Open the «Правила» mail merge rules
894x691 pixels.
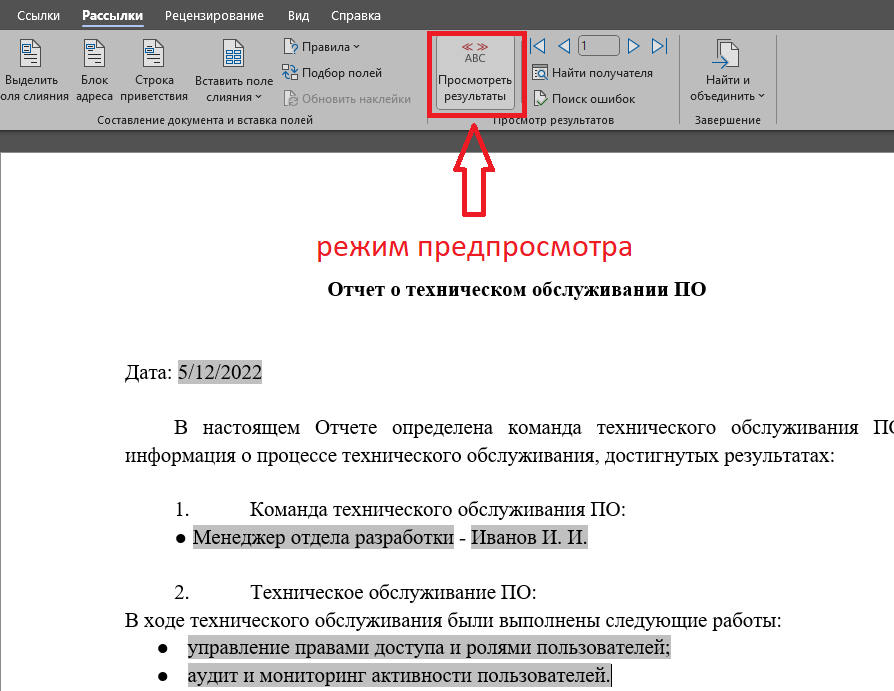pos(320,46)
